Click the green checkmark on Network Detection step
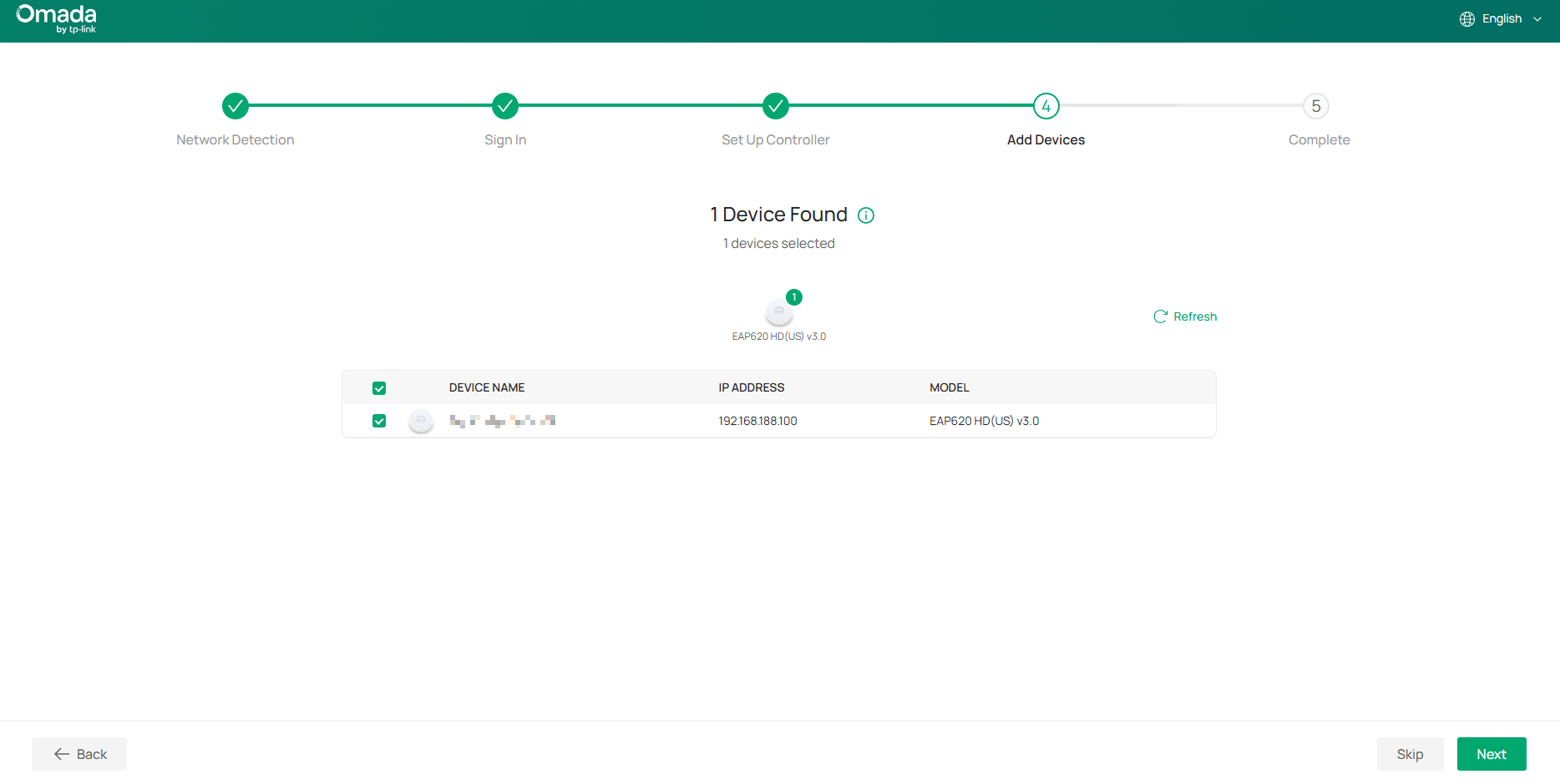Image resolution: width=1560 pixels, height=784 pixels. click(x=235, y=106)
